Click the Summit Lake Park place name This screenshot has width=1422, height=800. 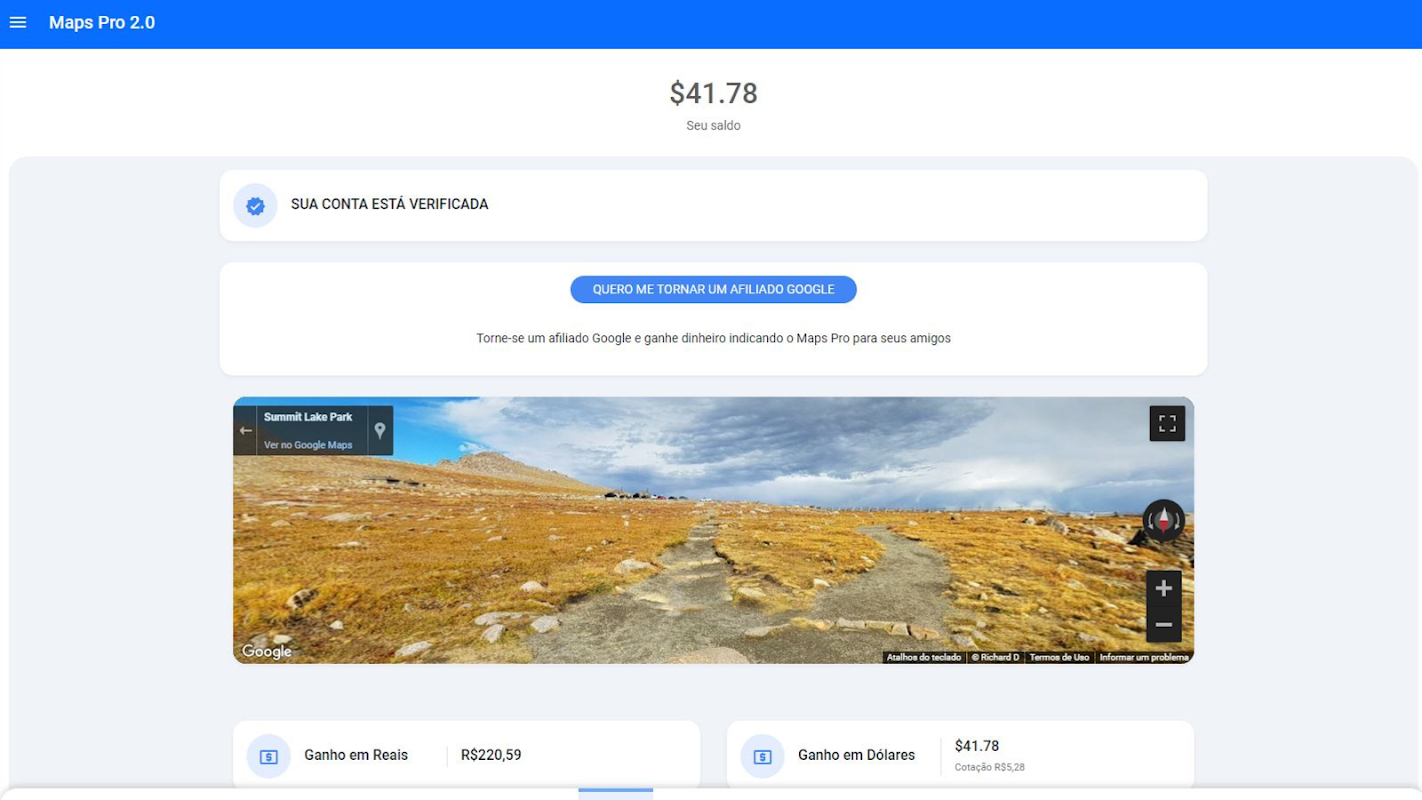[x=308, y=417]
